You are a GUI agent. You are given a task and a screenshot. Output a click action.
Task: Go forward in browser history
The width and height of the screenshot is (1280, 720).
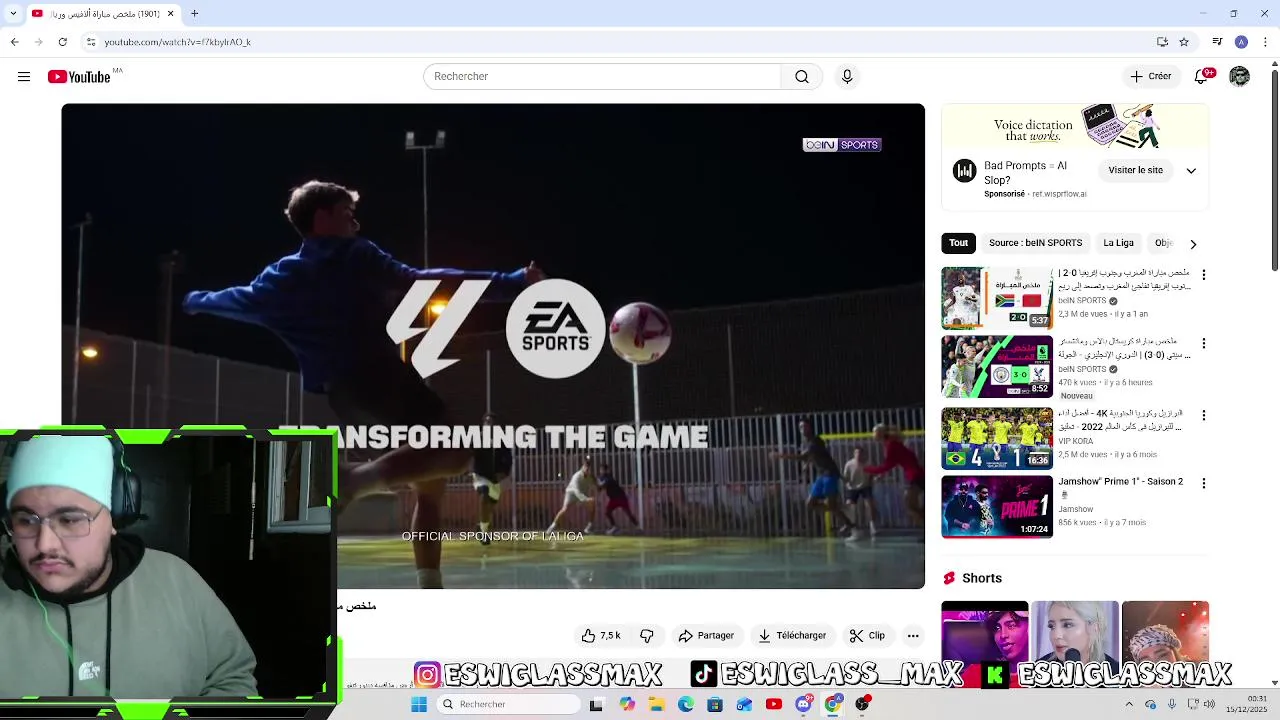[x=38, y=42]
